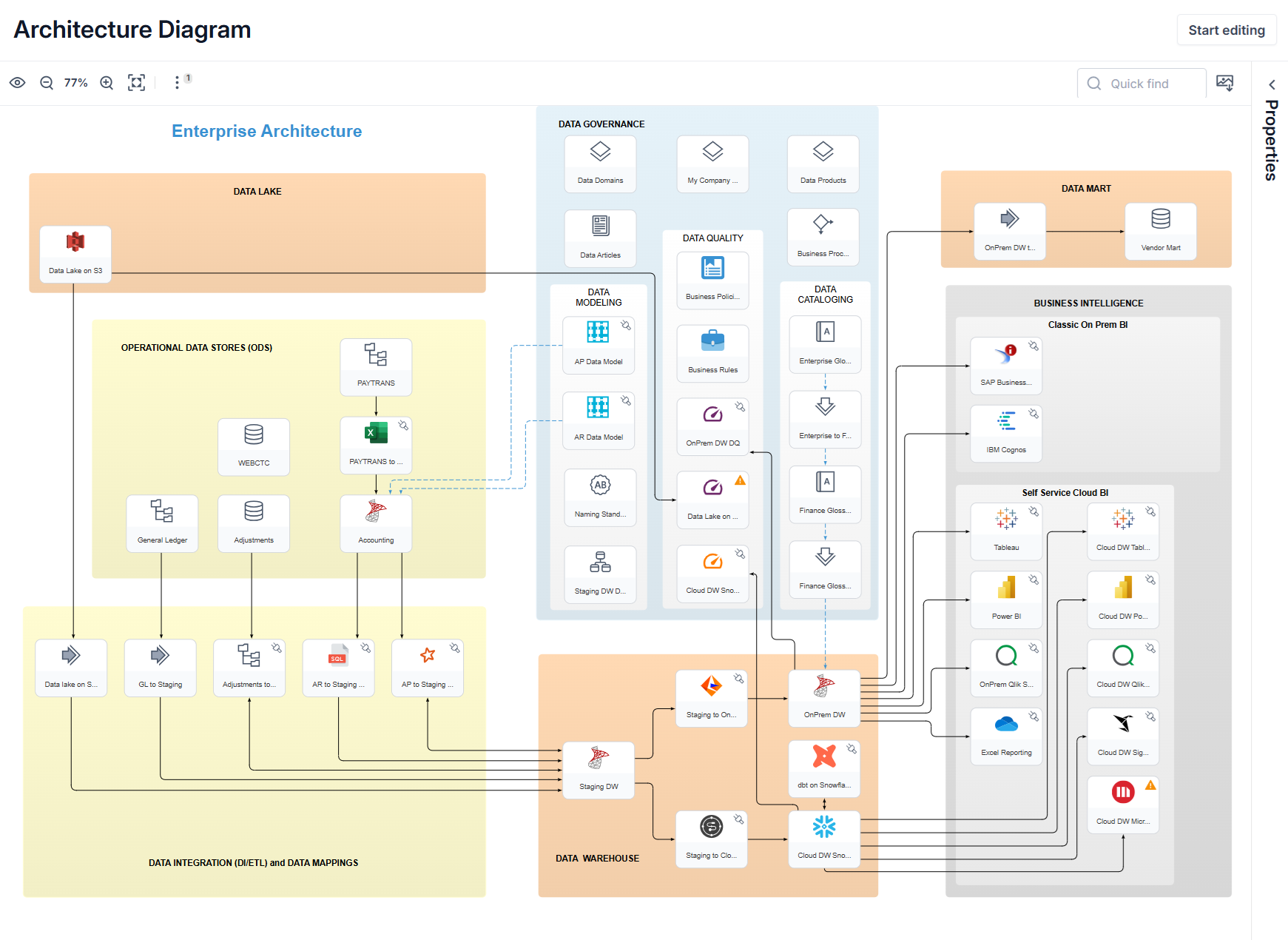Viewport: 1288px width, 940px height.
Task: Toggle the eye visibility icon in toolbar
Action: 18,83
